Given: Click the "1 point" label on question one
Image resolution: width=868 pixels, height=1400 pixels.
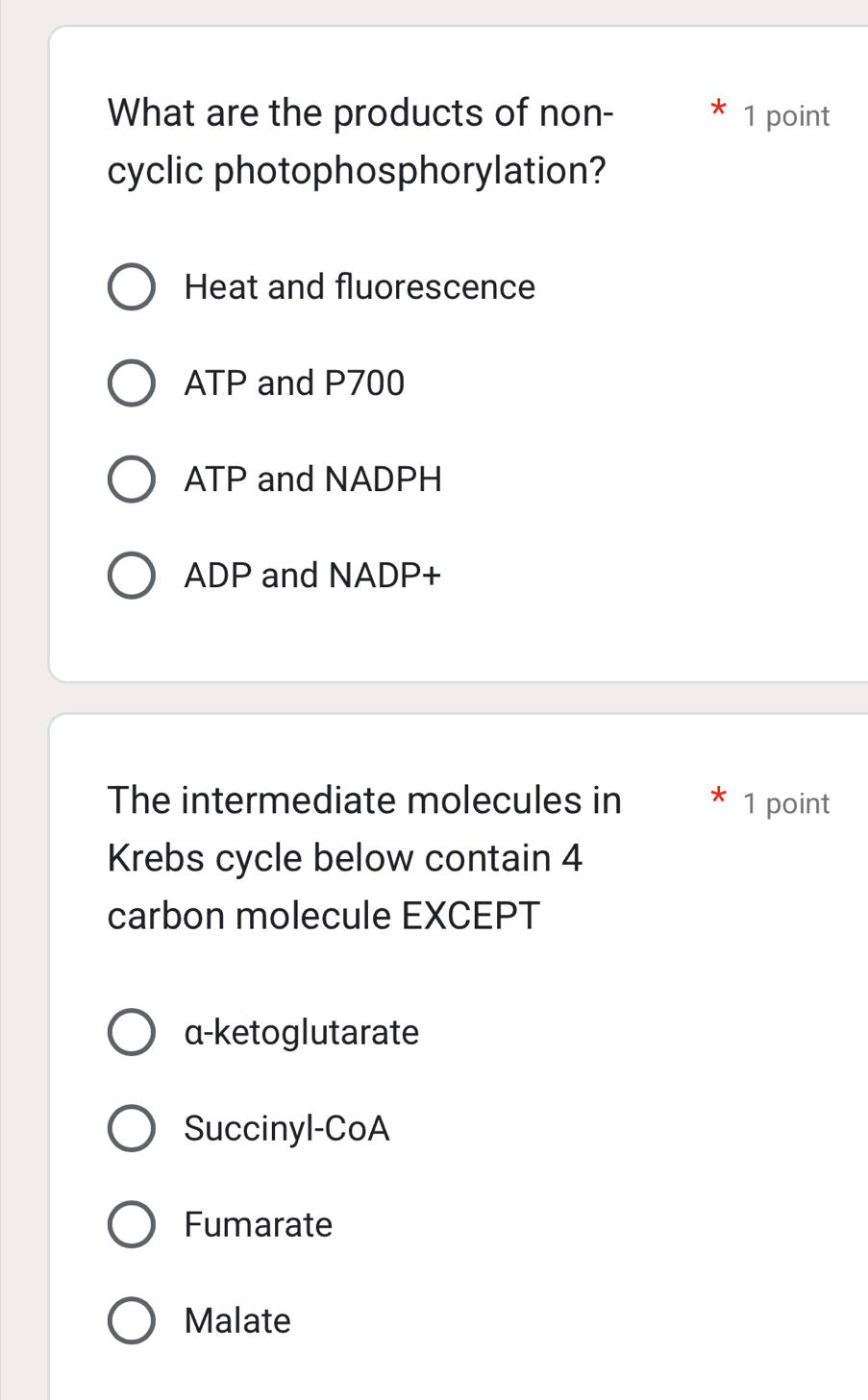Looking at the screenshot, I should point(785,115).
